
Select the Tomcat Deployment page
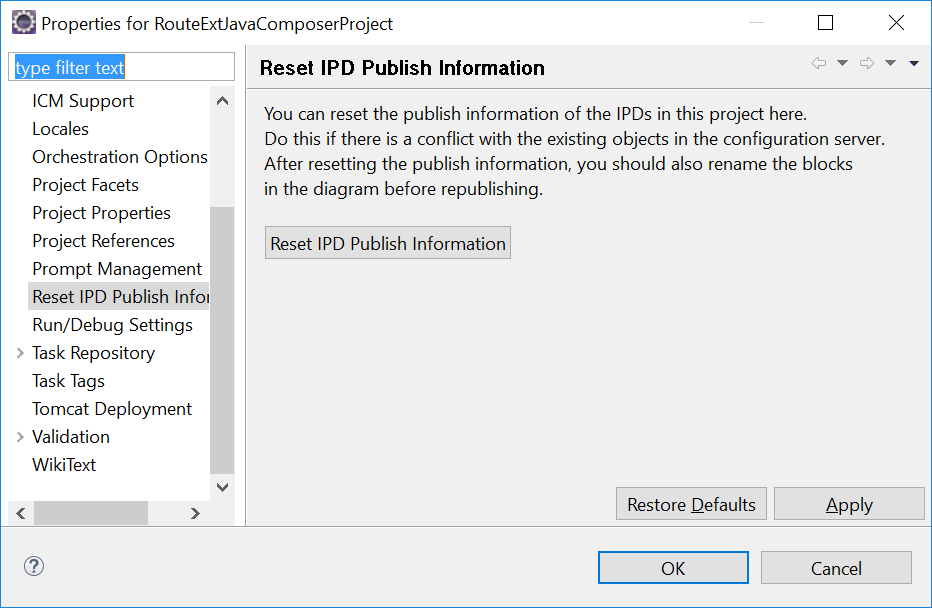(x=112, y=408)
